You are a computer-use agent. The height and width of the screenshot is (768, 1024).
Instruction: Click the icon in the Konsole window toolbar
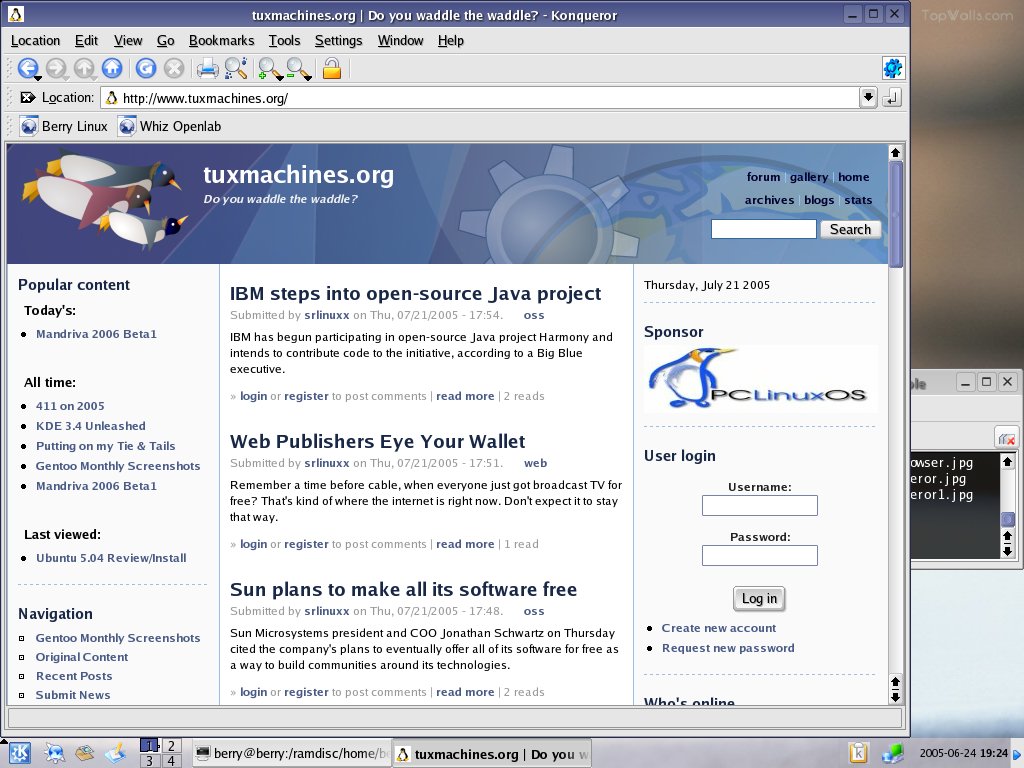(1006, 438)
